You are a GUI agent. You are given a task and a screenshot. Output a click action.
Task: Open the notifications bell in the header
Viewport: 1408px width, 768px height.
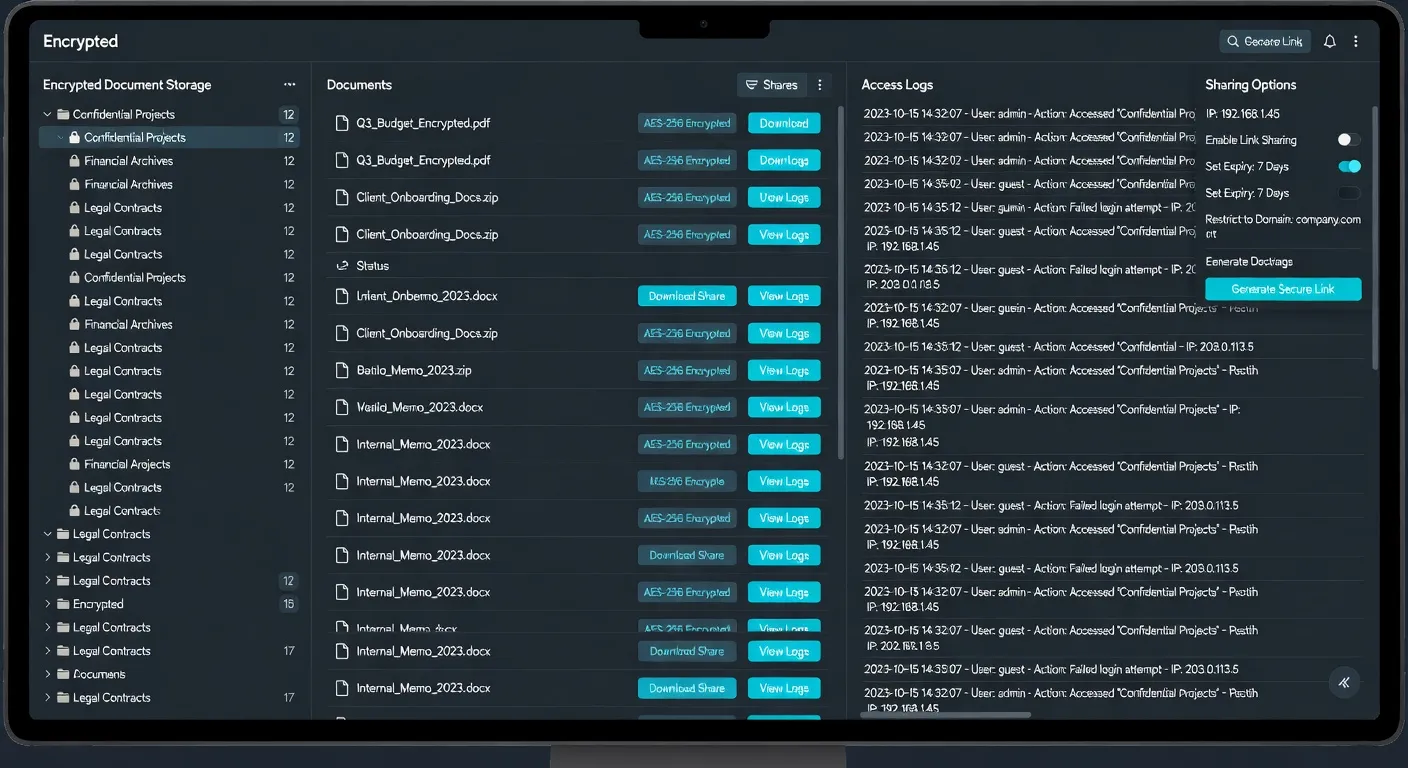pyautogui.click(x=1329, y=42)
